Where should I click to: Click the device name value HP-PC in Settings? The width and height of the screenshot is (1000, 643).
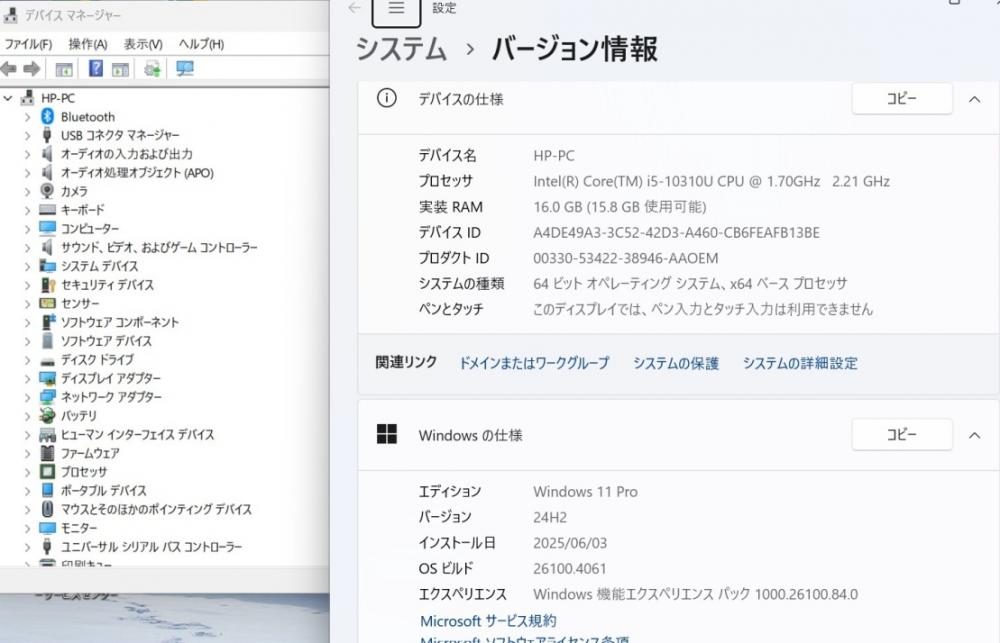pyautogui.click(x=554, y=156)
